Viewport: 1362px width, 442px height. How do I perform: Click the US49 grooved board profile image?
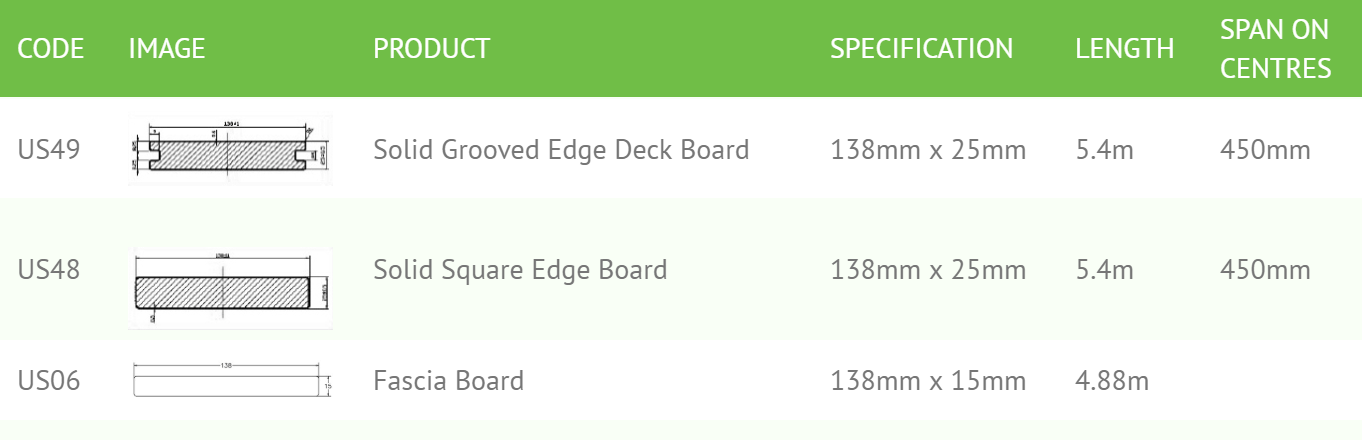pyautogui.click(x=231, y=150)
